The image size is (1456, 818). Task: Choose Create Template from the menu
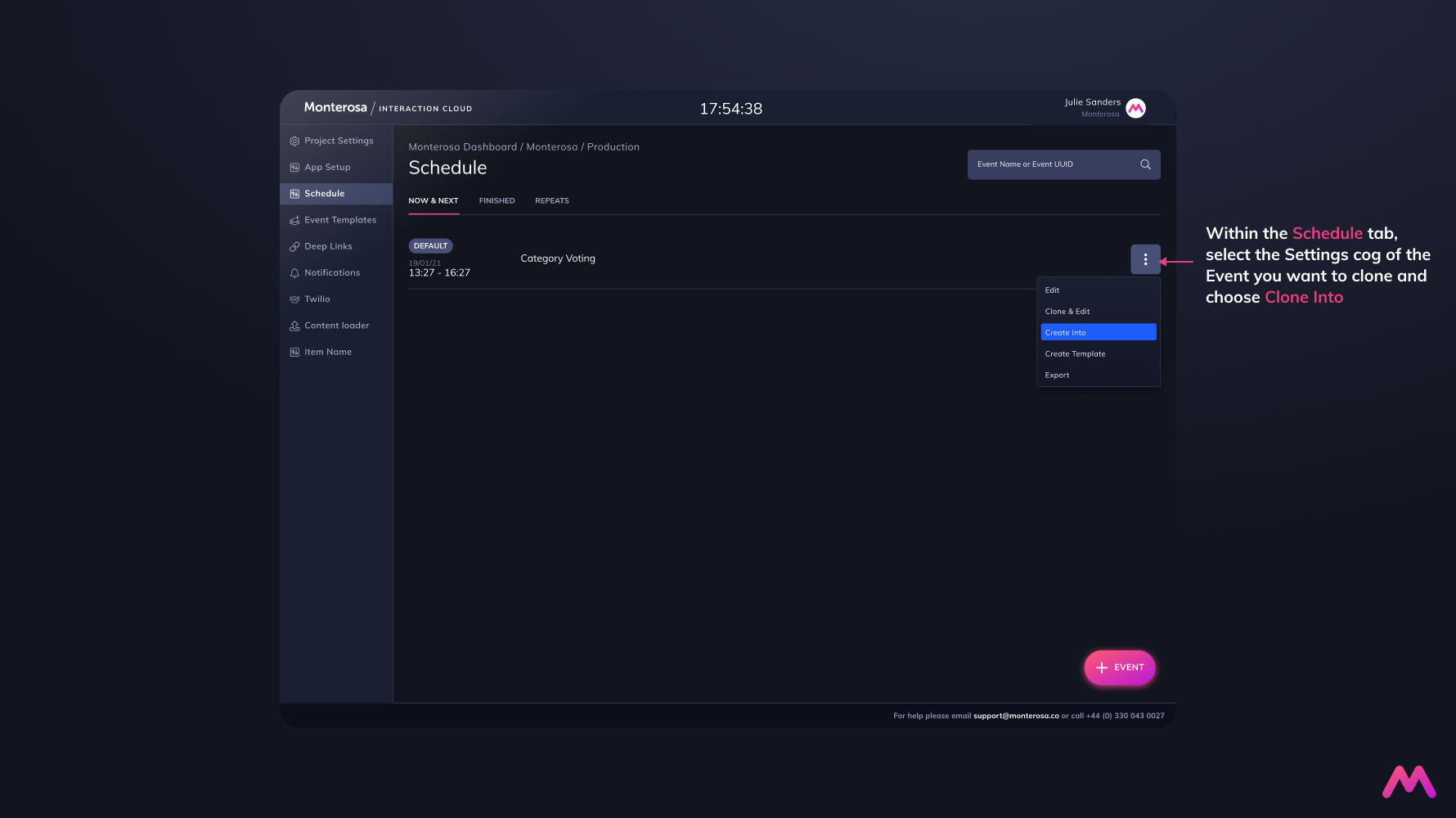pos(1099,354)
